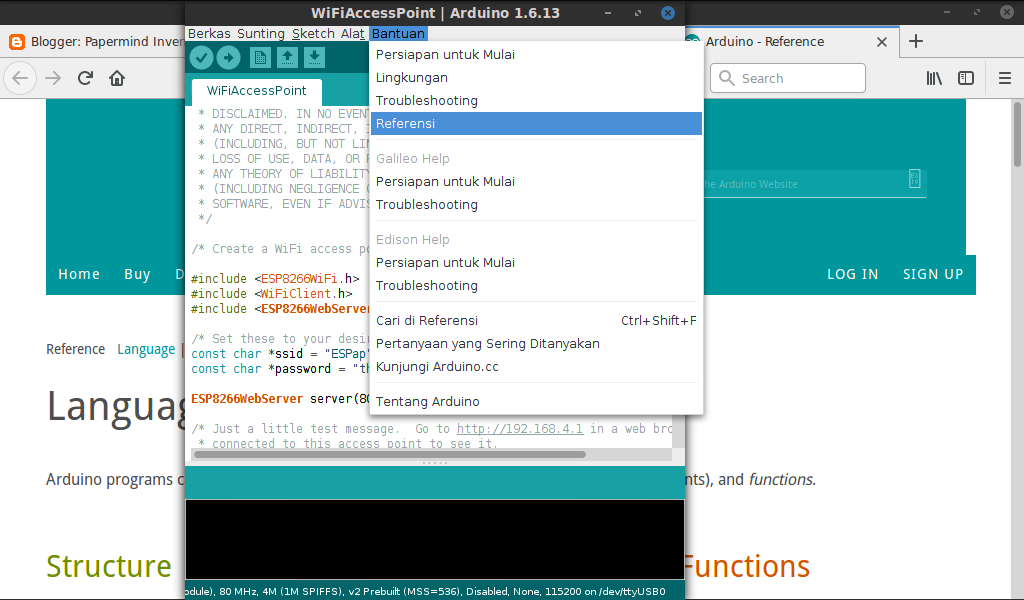Open a new browser tab with the plus button
The height and width of the screenshot is (600, 1024).
click(916, 42)
